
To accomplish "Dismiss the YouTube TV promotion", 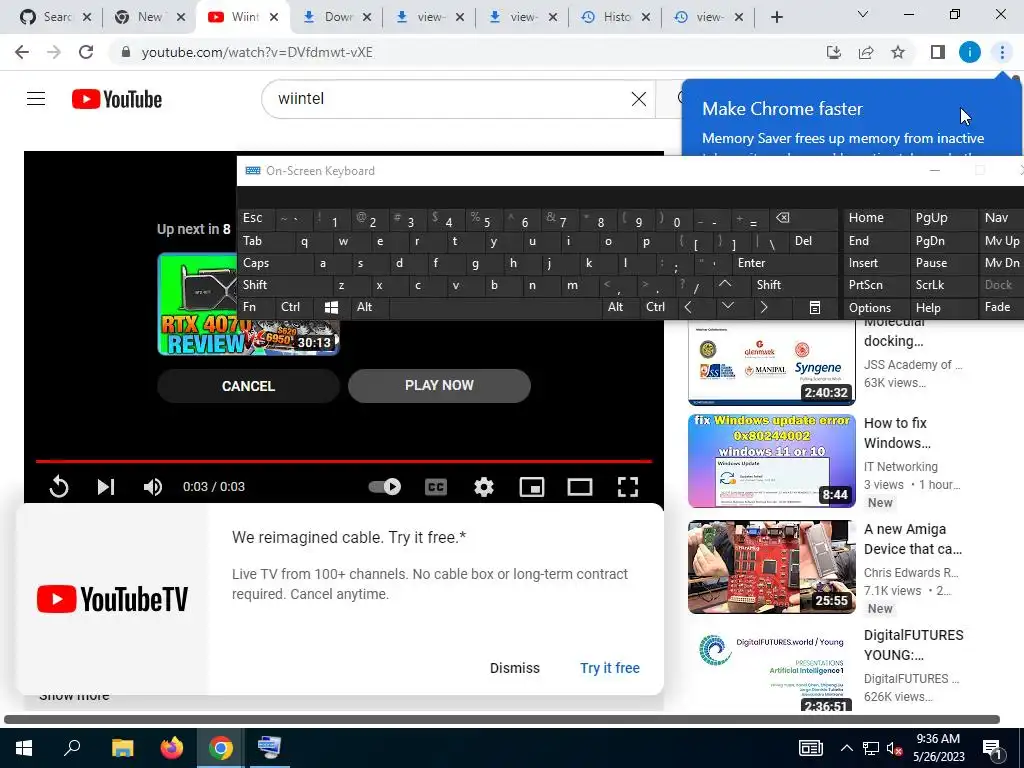I will 515,668.
